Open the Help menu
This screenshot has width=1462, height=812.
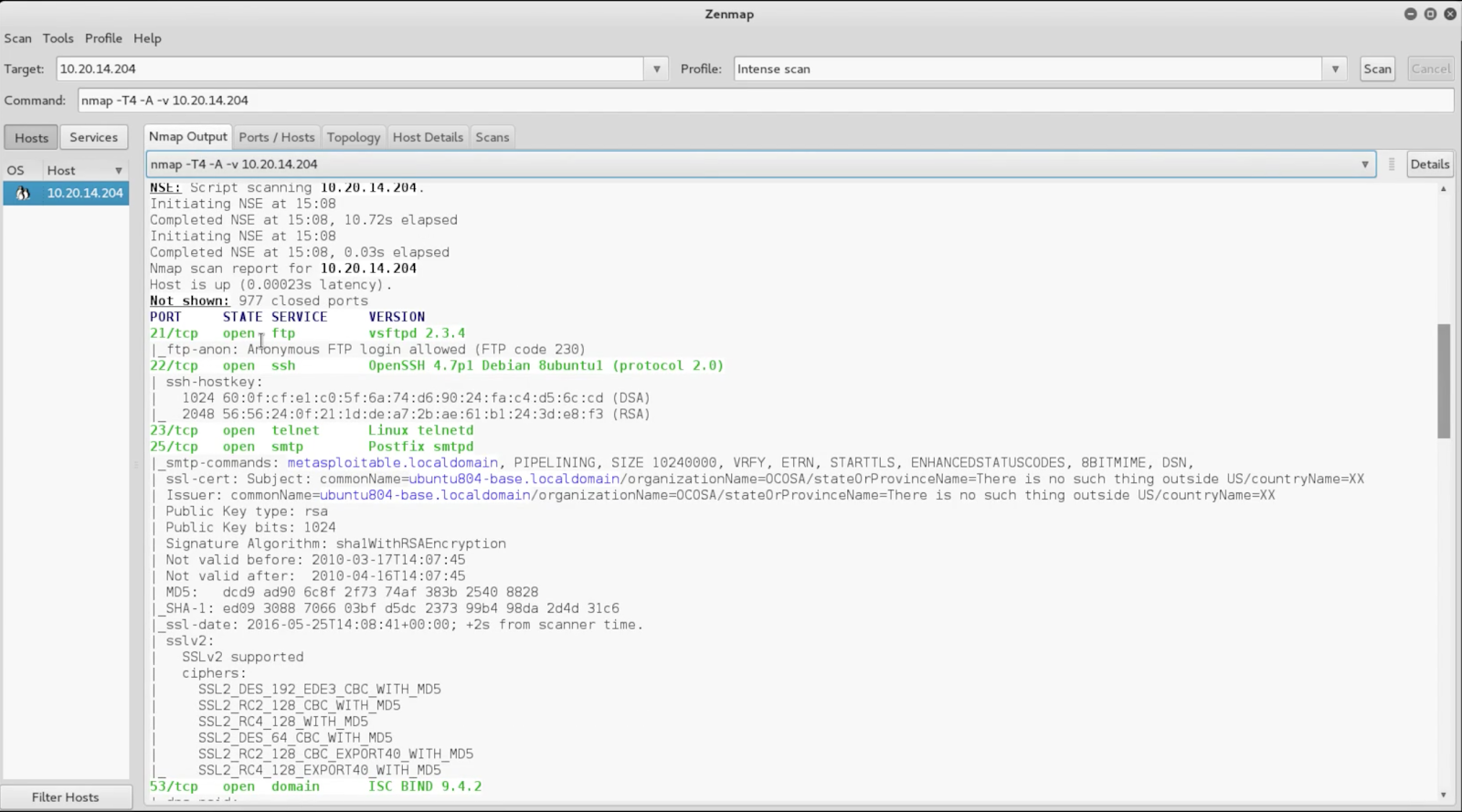pos(147,38)
